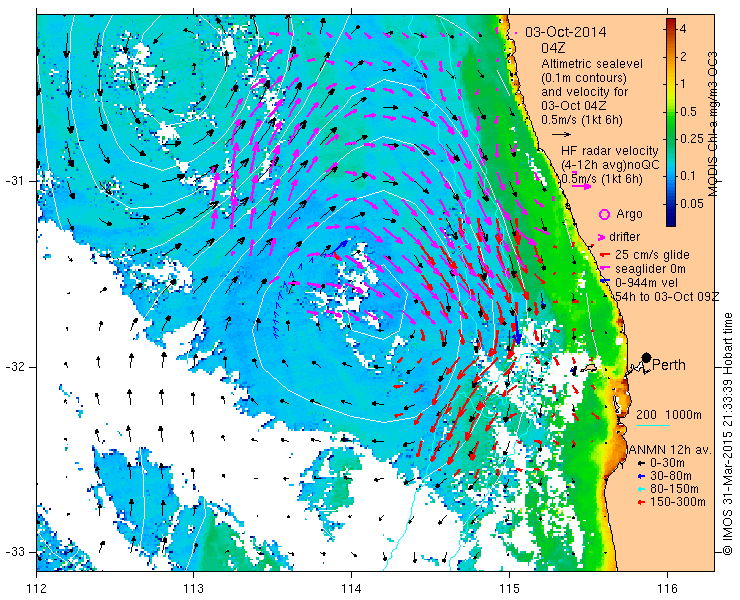This screenshot has height=600, width=740.
Task: Click the 03-Oct-2014 date label
Action: coord(566,32)
